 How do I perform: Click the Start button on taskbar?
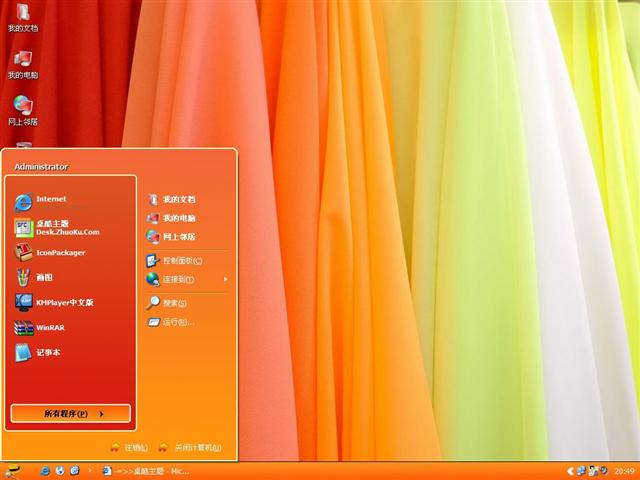click(x=14, y=471)
